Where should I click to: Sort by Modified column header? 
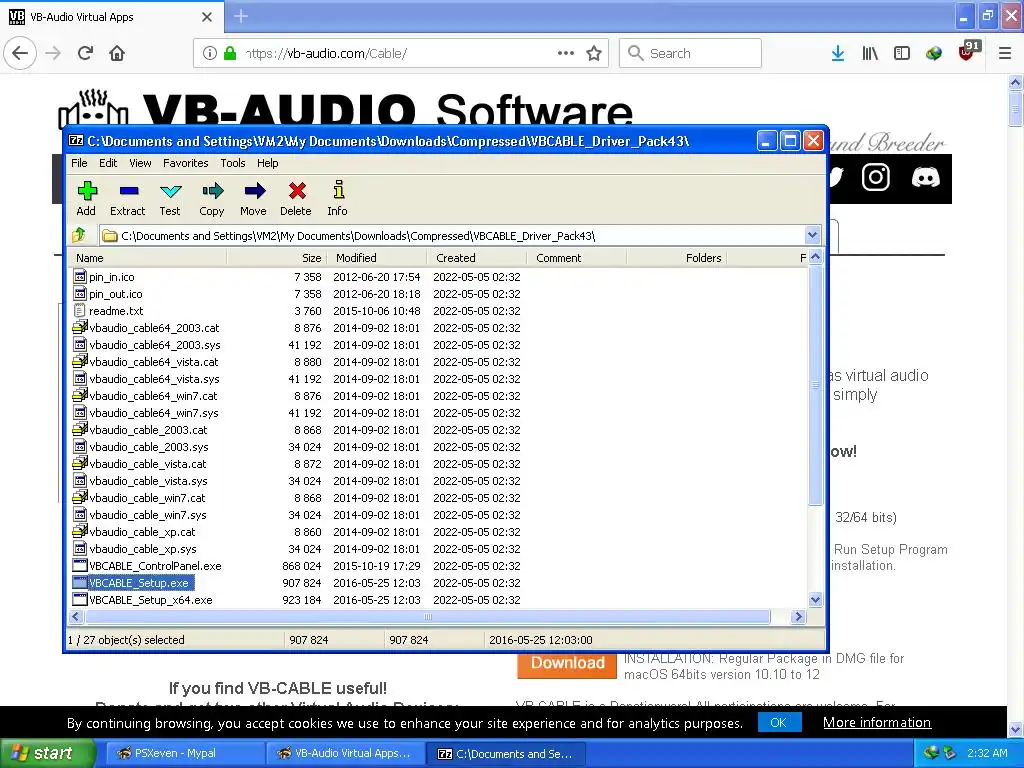point(377,258)
